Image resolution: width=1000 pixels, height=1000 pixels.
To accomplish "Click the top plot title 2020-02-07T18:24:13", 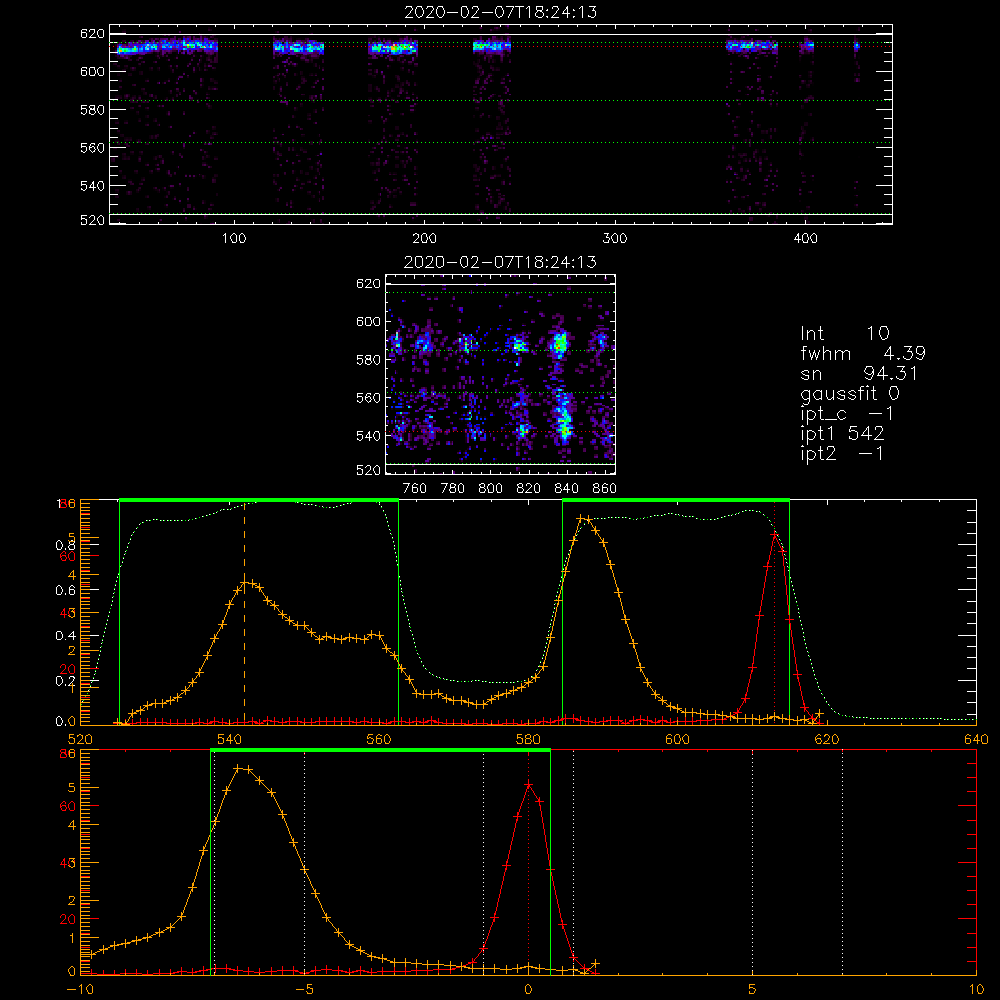I will point(501,12).
